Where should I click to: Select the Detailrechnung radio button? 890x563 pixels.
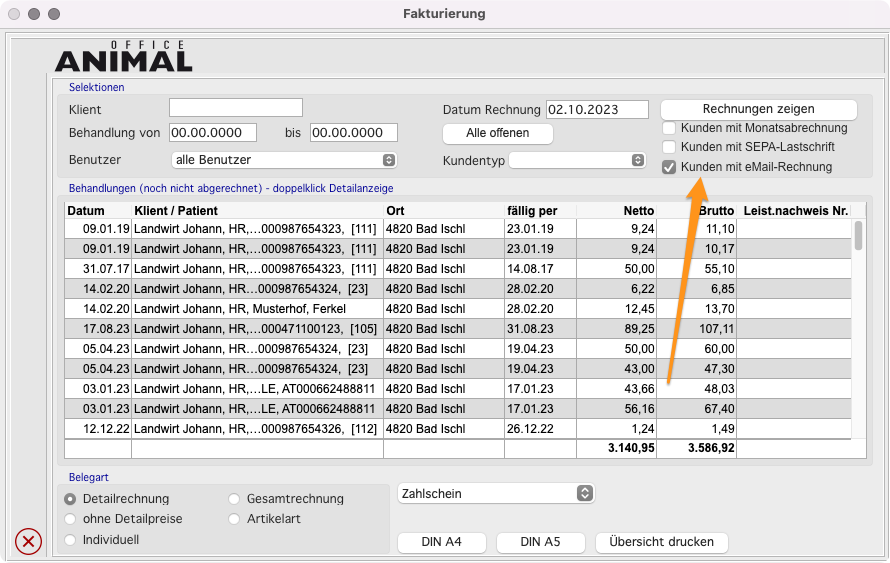click(x=70, y=499)
